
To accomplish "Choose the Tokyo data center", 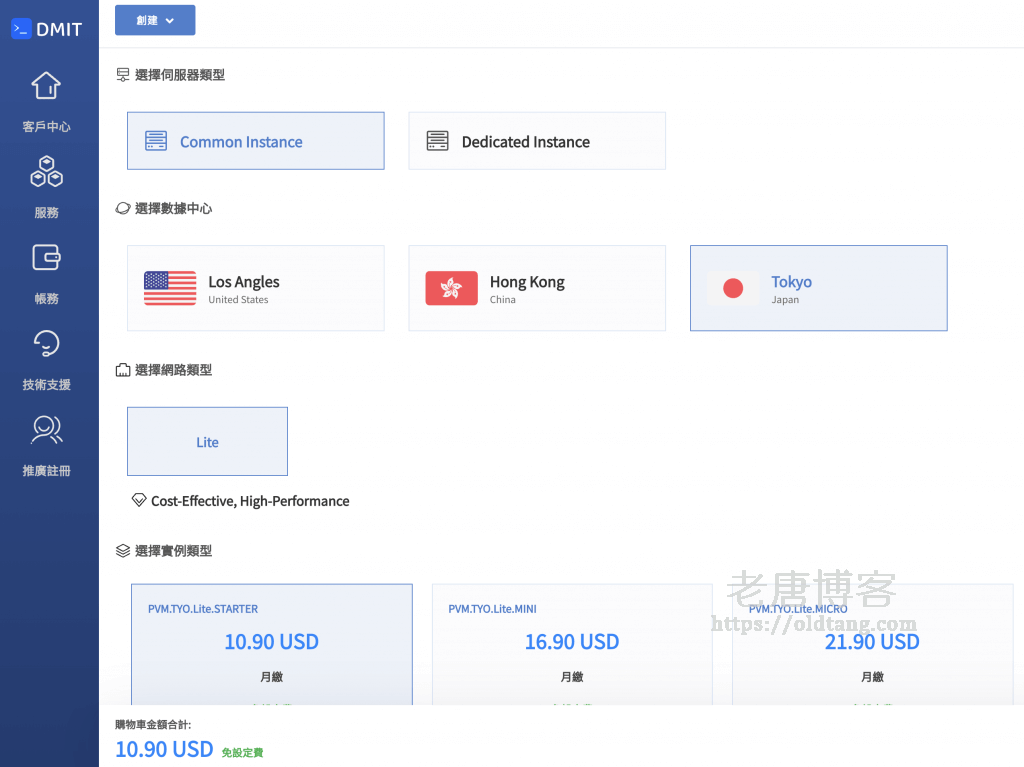I will pyautogui.click(x=818, y=288).
